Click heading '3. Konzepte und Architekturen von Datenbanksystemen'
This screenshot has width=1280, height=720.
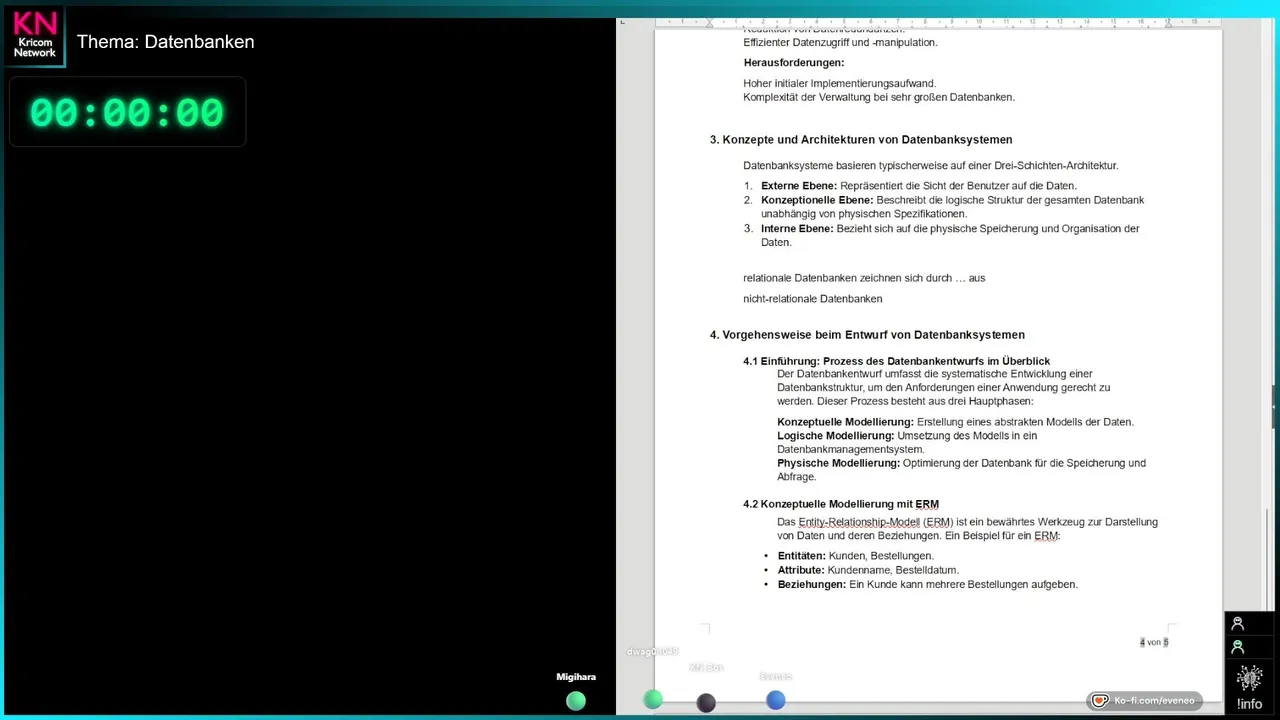point(861,140)
